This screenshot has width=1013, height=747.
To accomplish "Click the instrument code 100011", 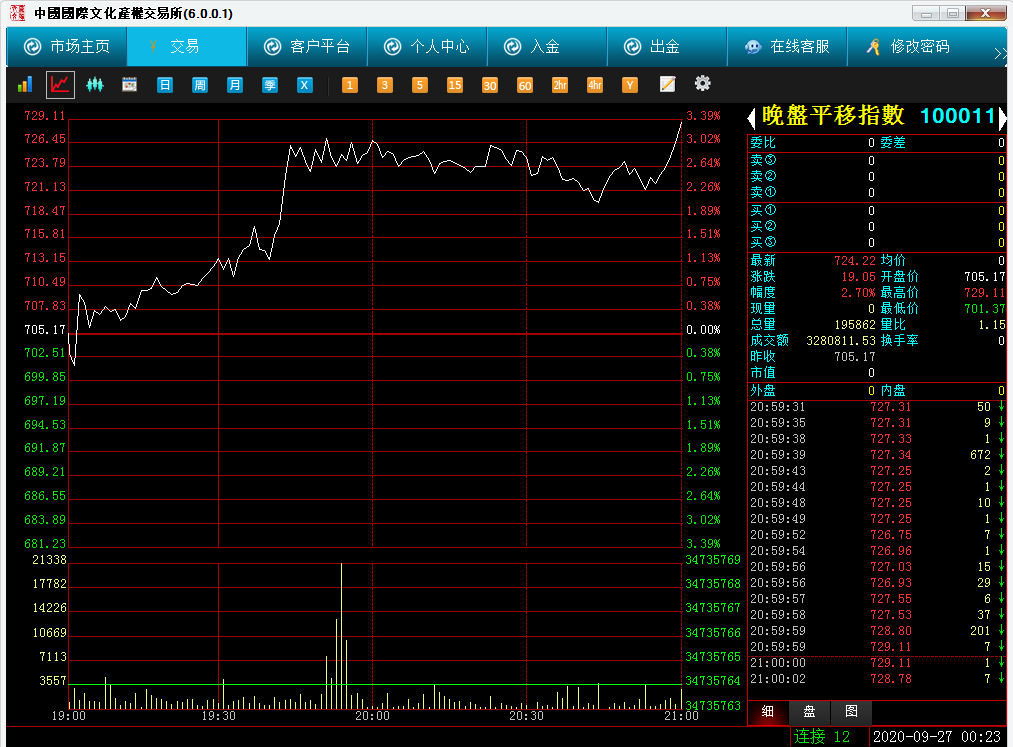I will pyautogui.click(x=957, y=116).
